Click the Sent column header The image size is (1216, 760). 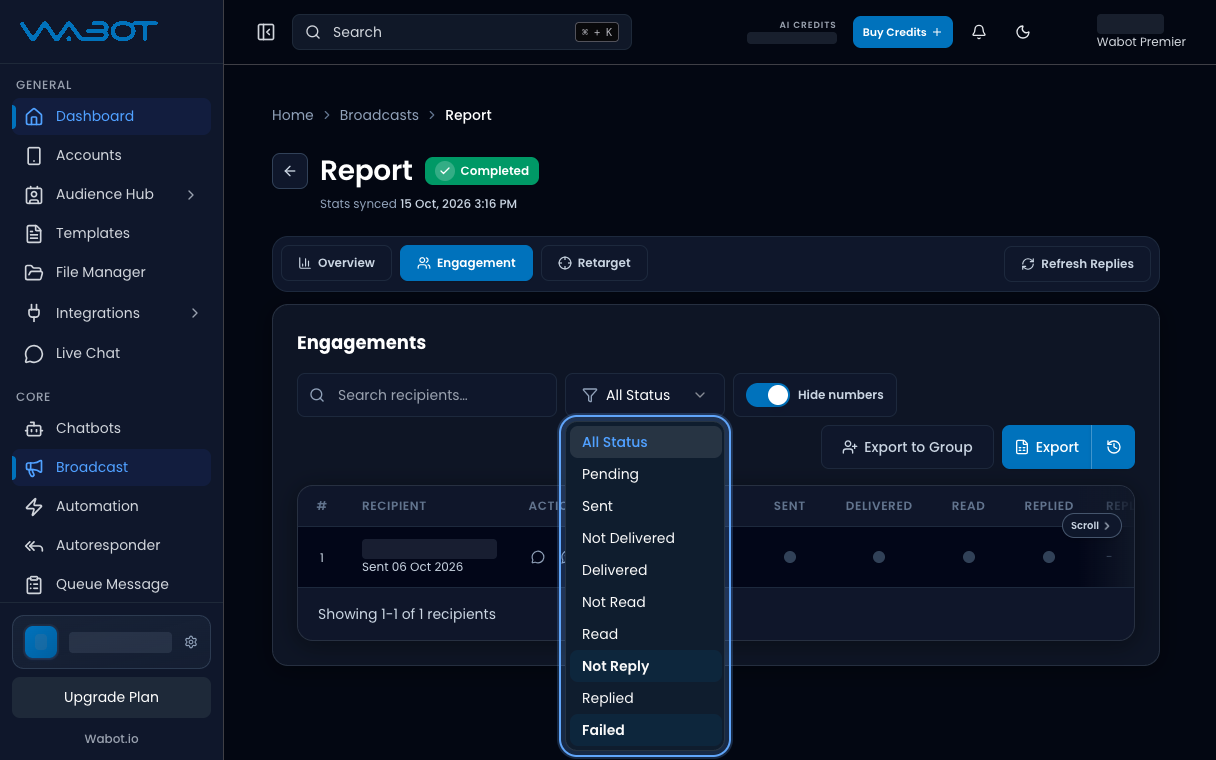pyautogui.click(x=789, y=506)
